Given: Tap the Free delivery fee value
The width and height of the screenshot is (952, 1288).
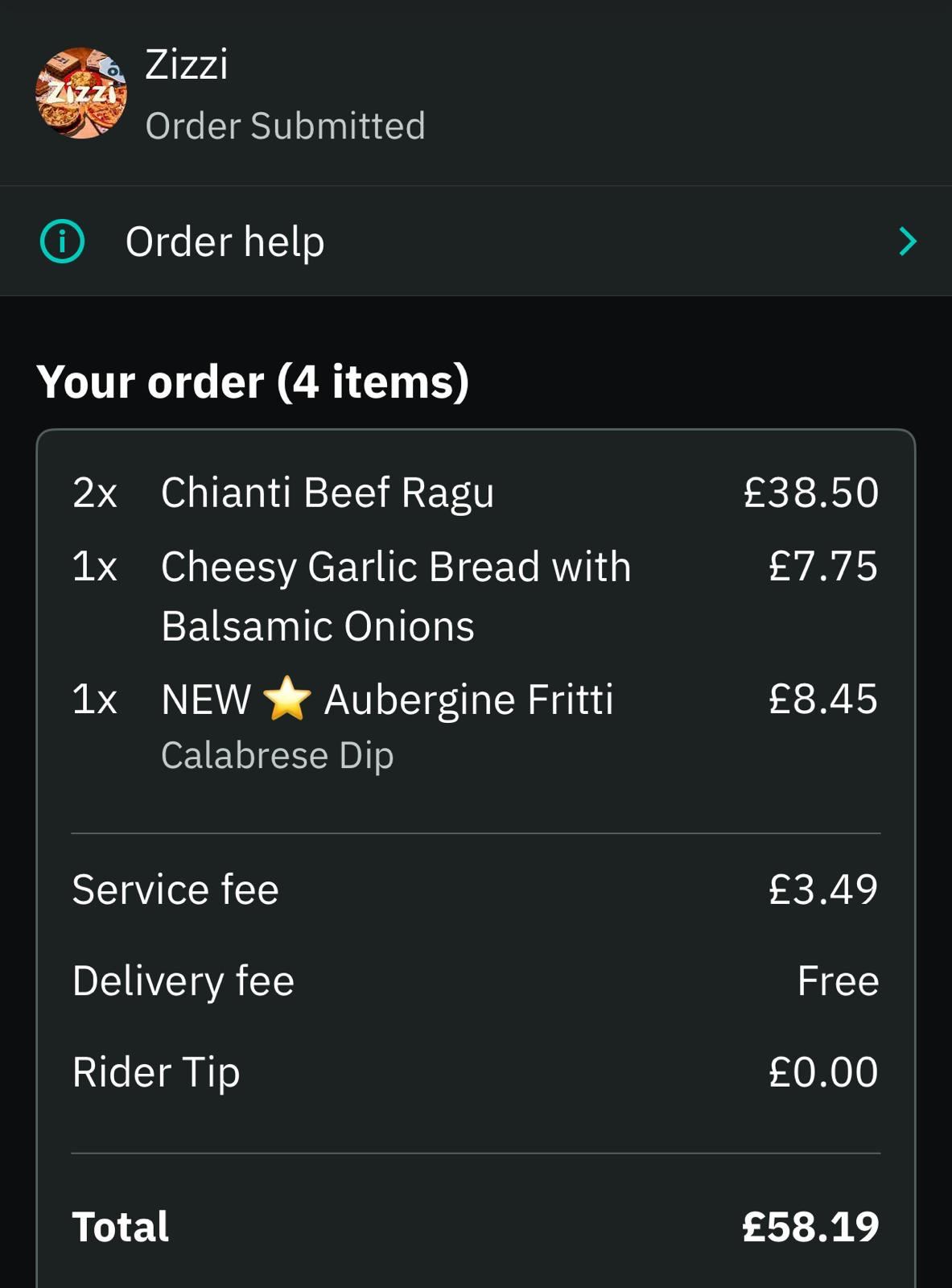Looking at the screenshot, I should click(838, 981).
